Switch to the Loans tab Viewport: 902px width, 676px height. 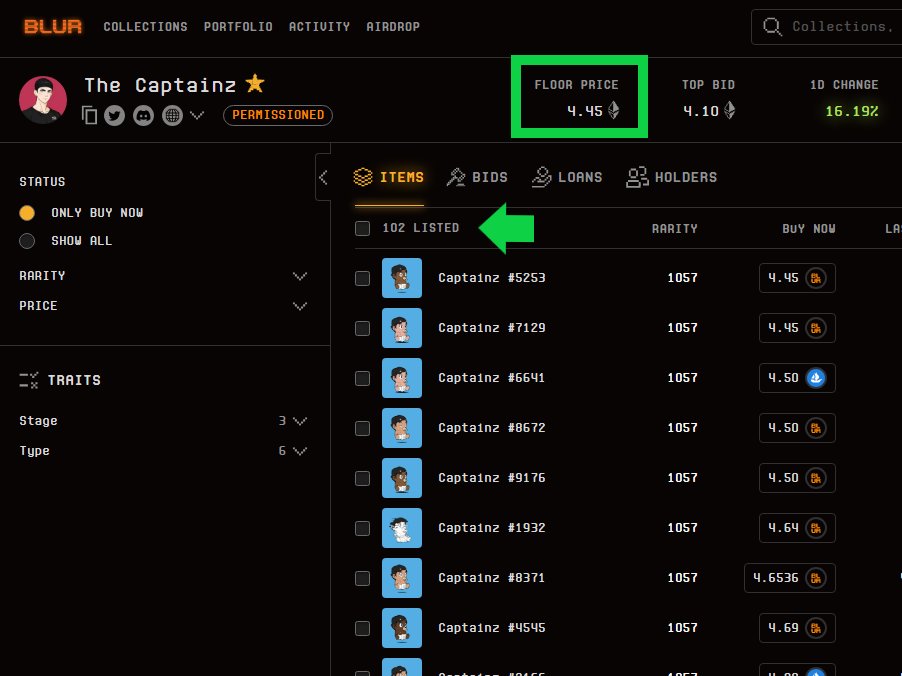click(x=567, y=177)
